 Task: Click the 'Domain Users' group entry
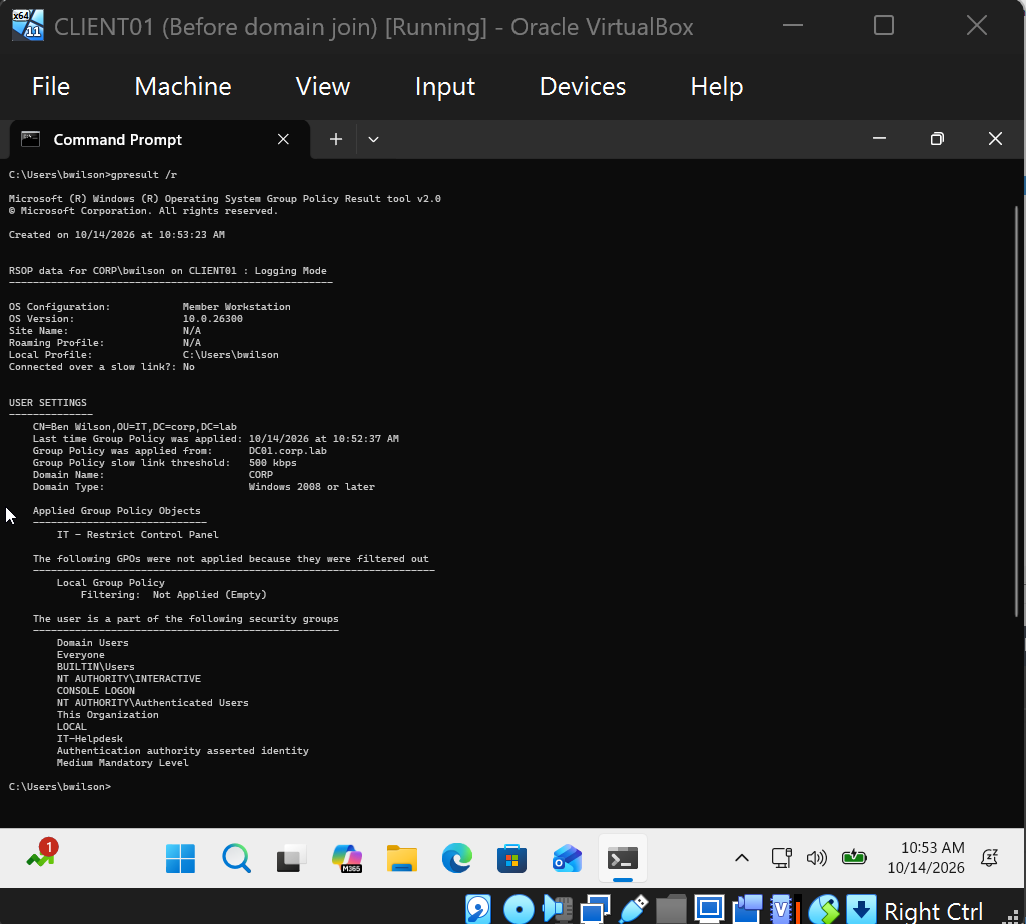click(x=92, y=643)
